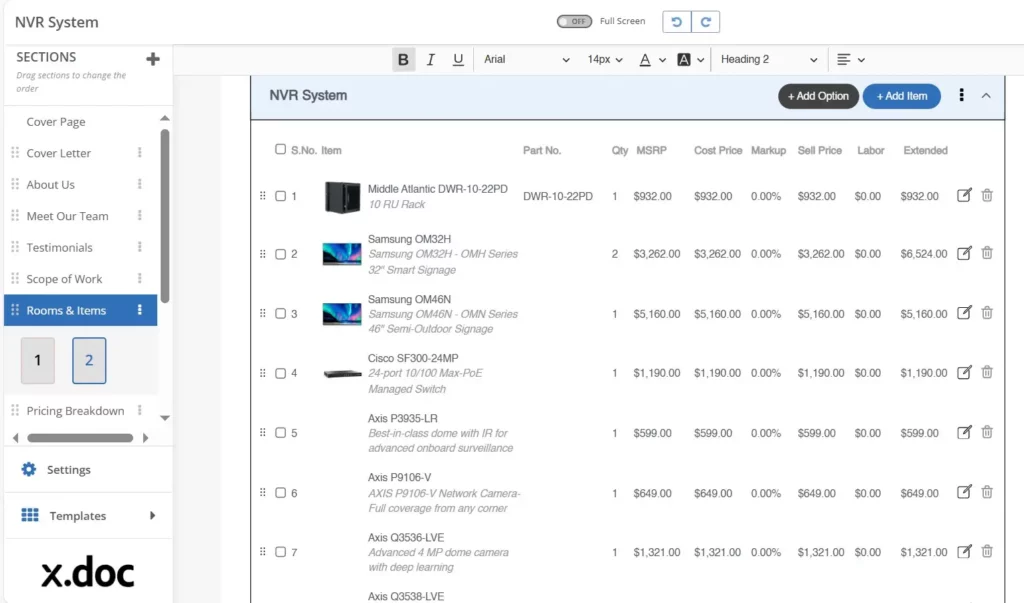Delete the Middle Atlantic DWR-10-22PD item
Screen dimensions: 1024x603
[x=987, y=195]
